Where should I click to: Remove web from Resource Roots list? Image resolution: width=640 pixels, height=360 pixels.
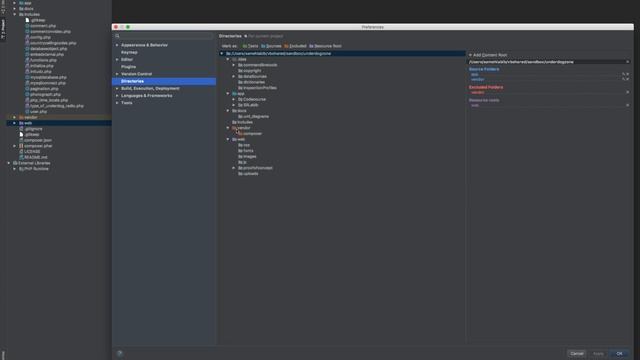[x=627, y=105]
